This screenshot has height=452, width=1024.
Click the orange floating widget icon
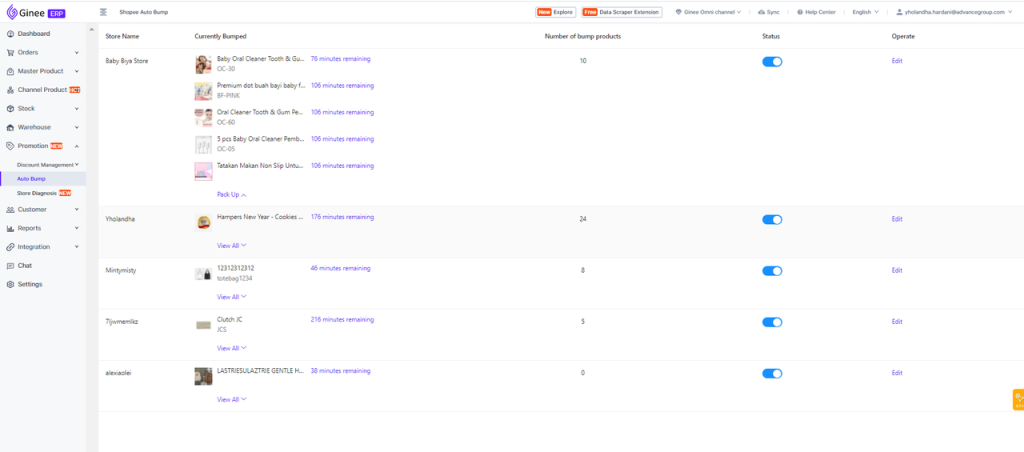pyautogui.click(x=1018, y=399)
